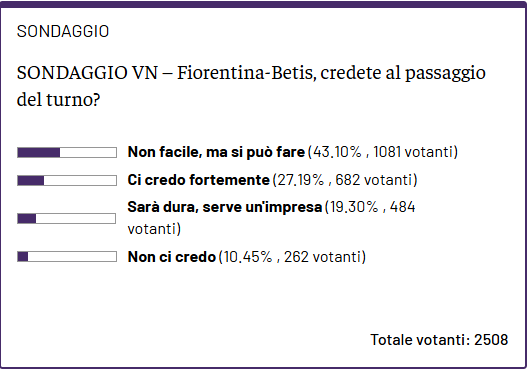Click the 'del turno?' second line of the title
This screenshot has height=370, width=527.
click(58, 99)
